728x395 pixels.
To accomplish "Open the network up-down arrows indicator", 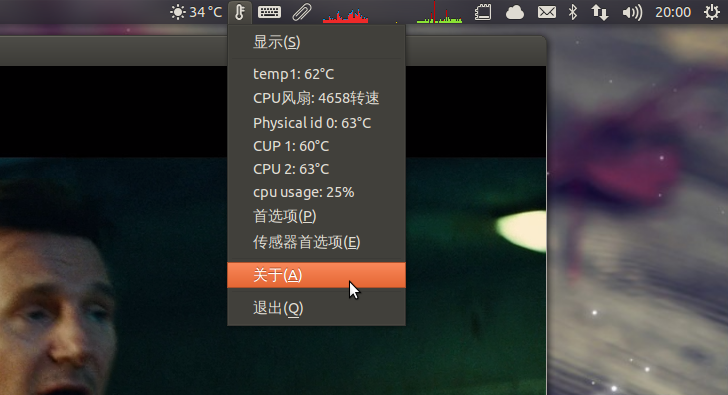I will click(599, 12).
